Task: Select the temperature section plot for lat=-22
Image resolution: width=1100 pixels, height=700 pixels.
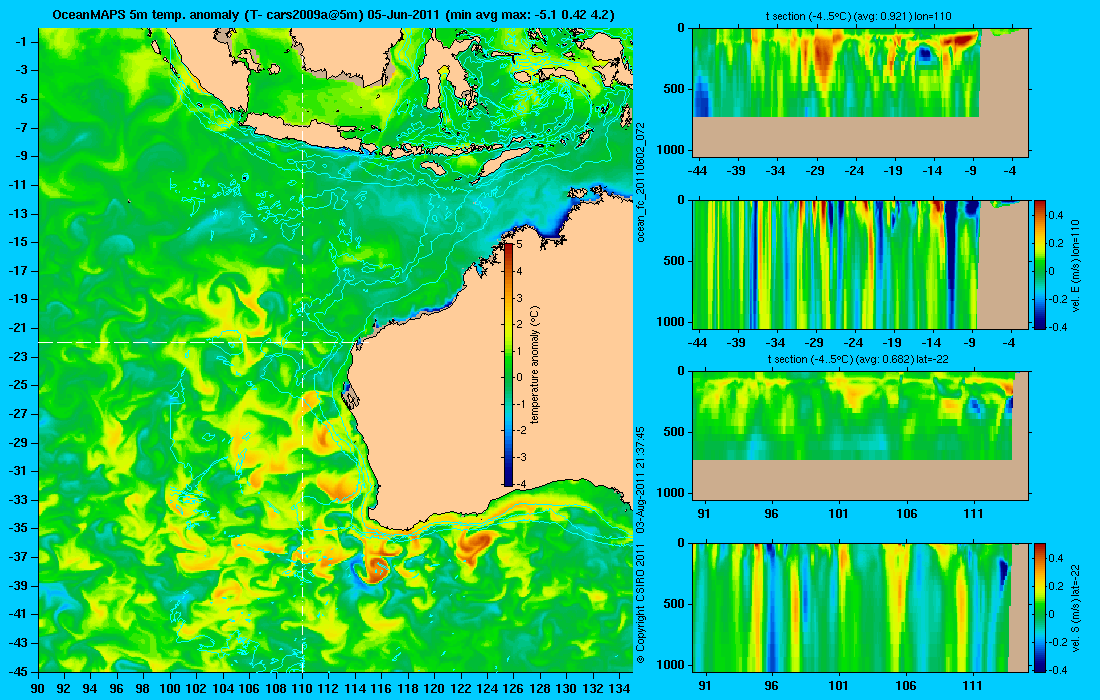Action: (860, 436)
